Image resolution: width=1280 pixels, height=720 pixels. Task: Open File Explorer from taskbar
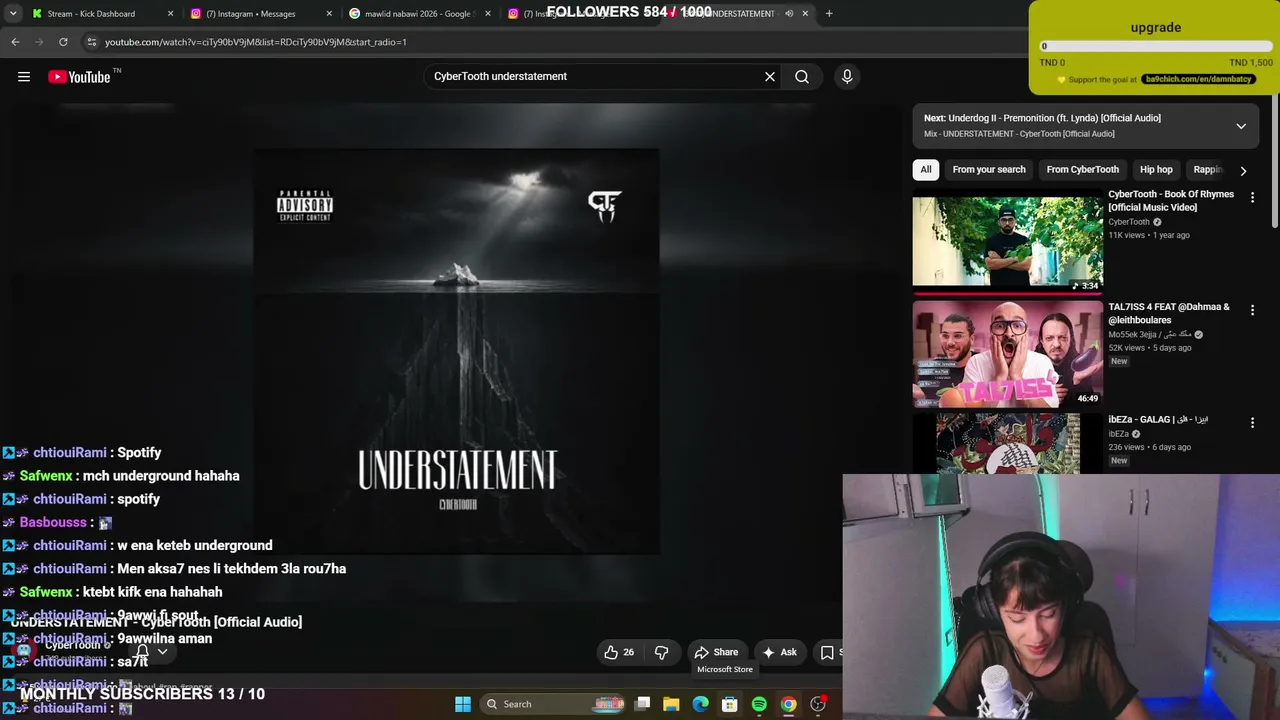pos(671,704)
